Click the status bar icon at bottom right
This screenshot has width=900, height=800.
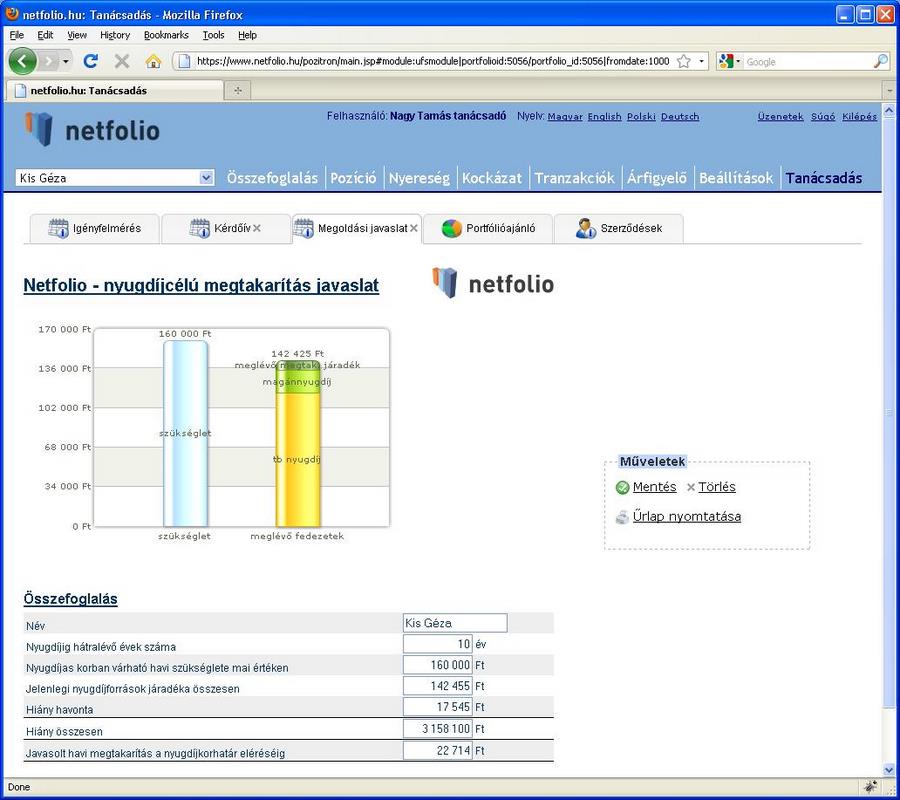[870, 786]
